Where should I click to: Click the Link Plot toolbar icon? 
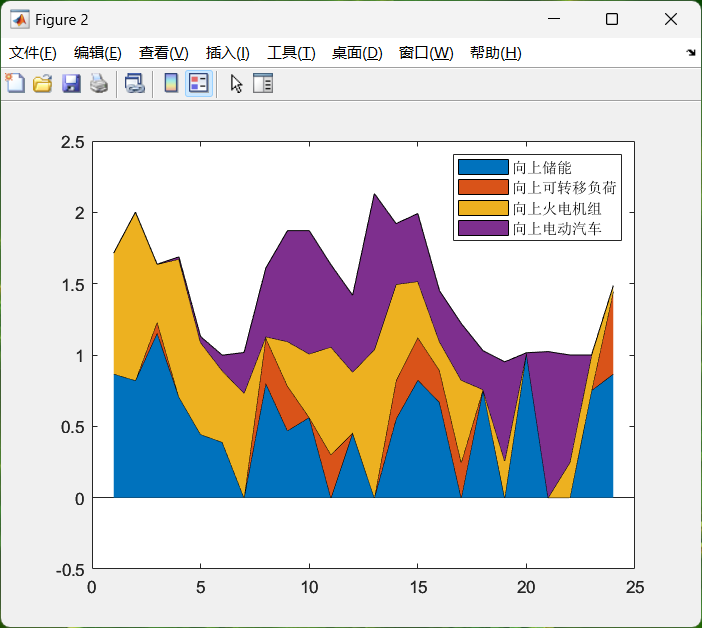click(x=134, y=84)
